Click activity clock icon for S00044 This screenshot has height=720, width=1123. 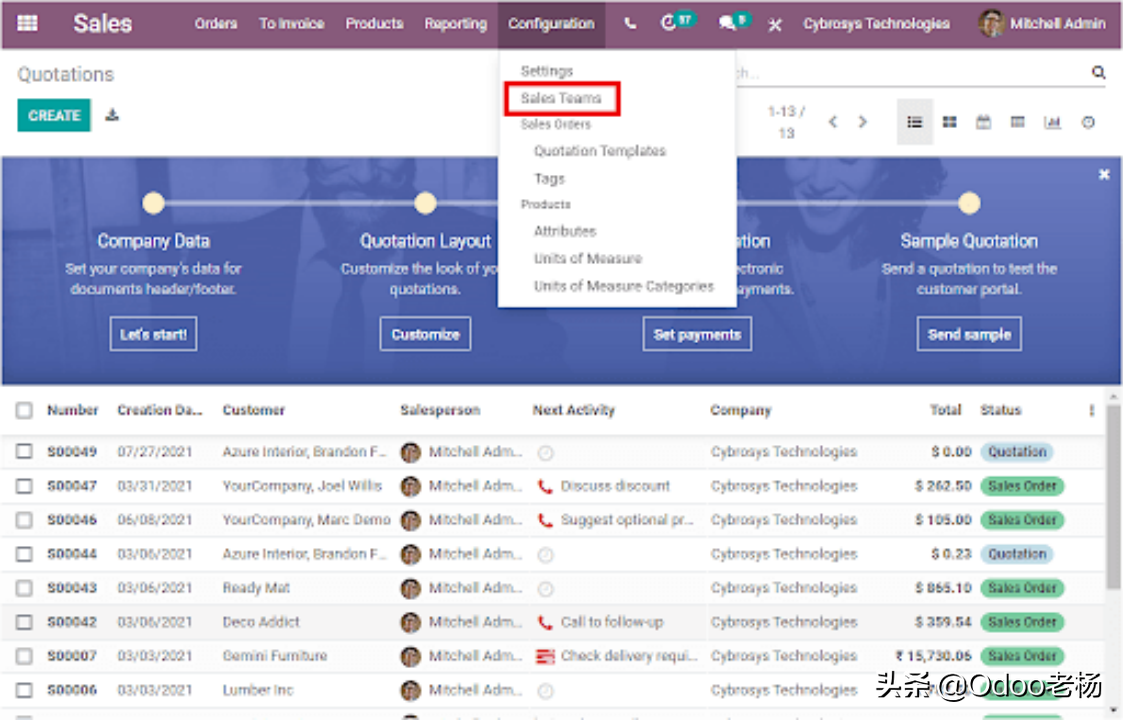click(x=545, y=555)
